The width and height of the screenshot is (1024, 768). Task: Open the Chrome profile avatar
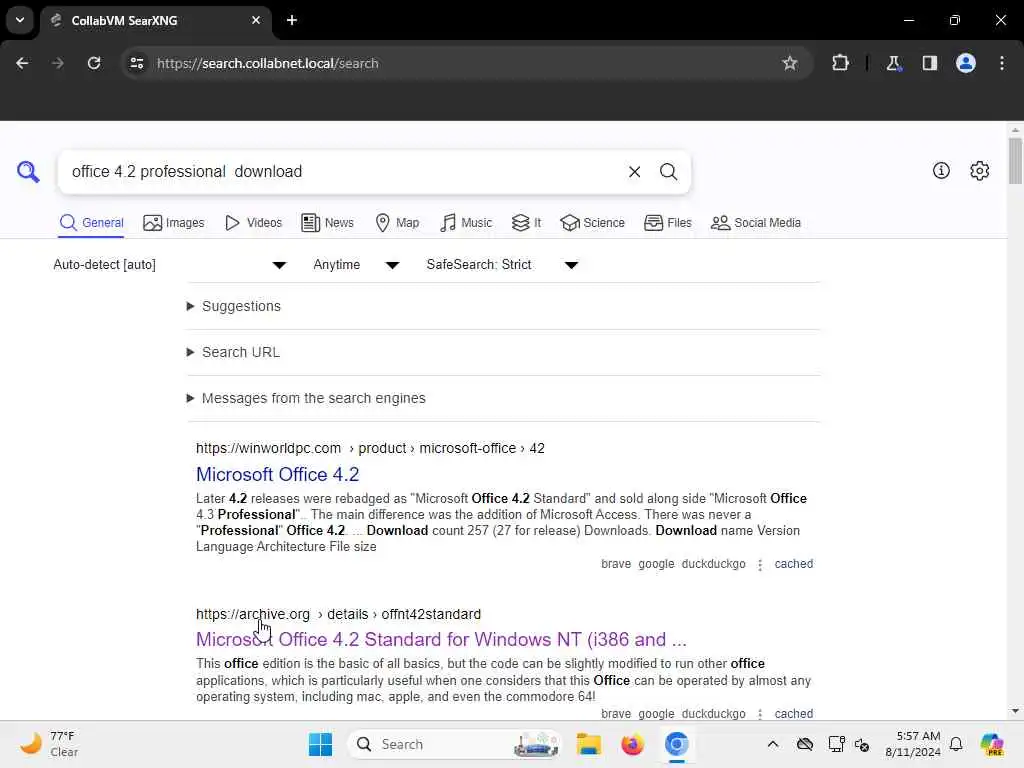click(x=966, y=63)
